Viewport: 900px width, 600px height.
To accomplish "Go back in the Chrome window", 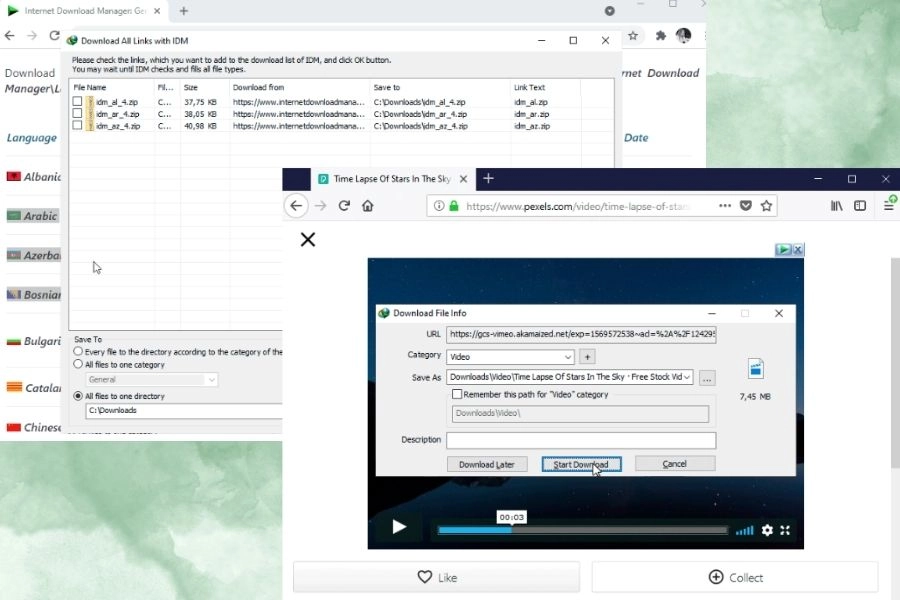I will [10, 36].
